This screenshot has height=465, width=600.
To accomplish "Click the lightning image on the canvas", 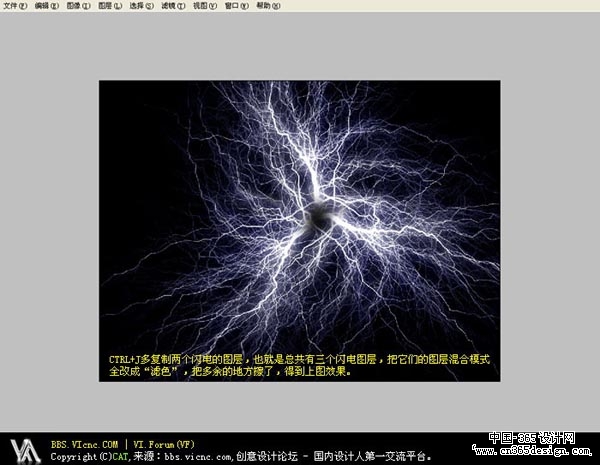I will [300, 231].
